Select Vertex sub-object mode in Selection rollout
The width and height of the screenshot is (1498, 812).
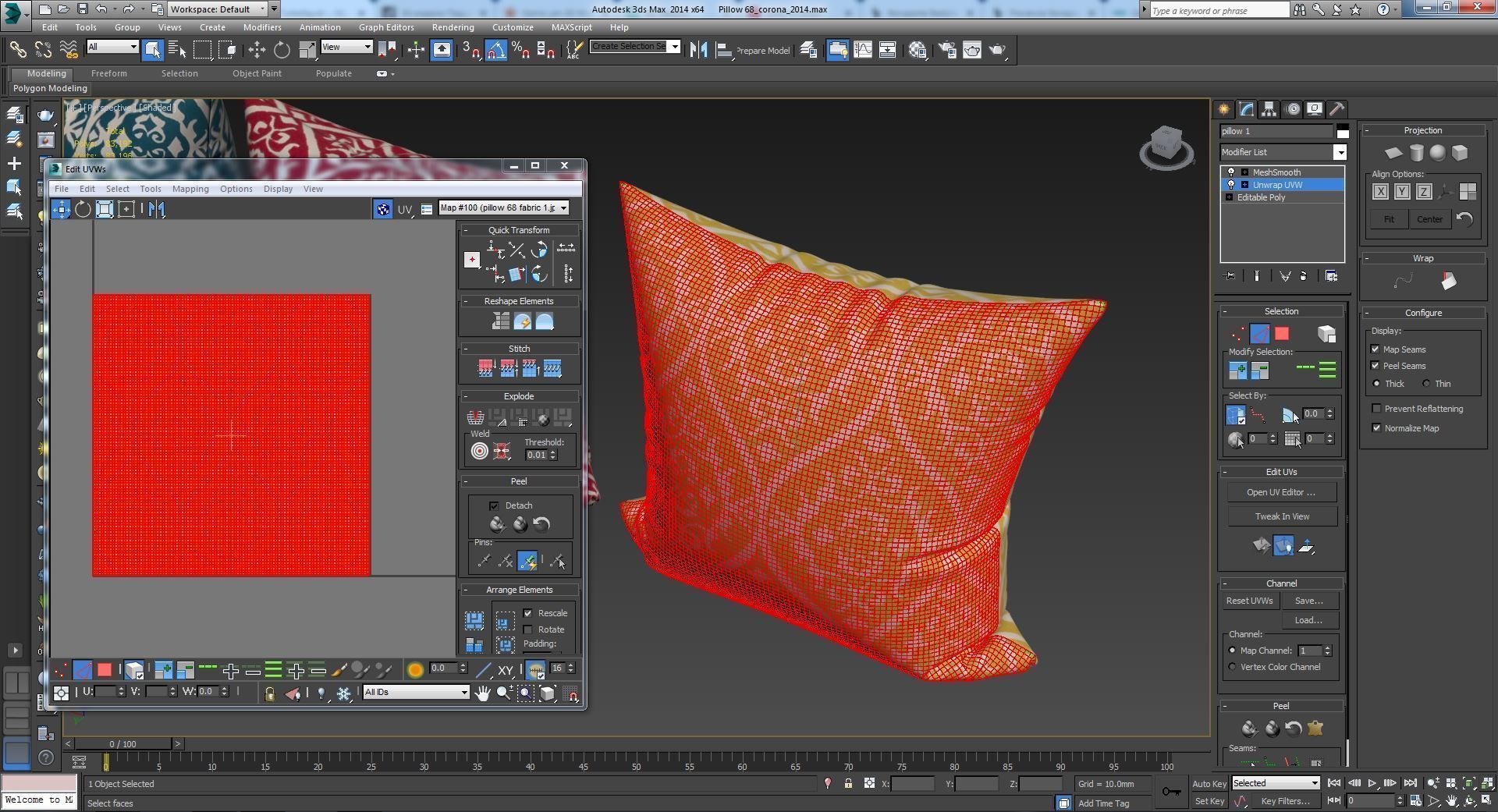[1238, 334]
